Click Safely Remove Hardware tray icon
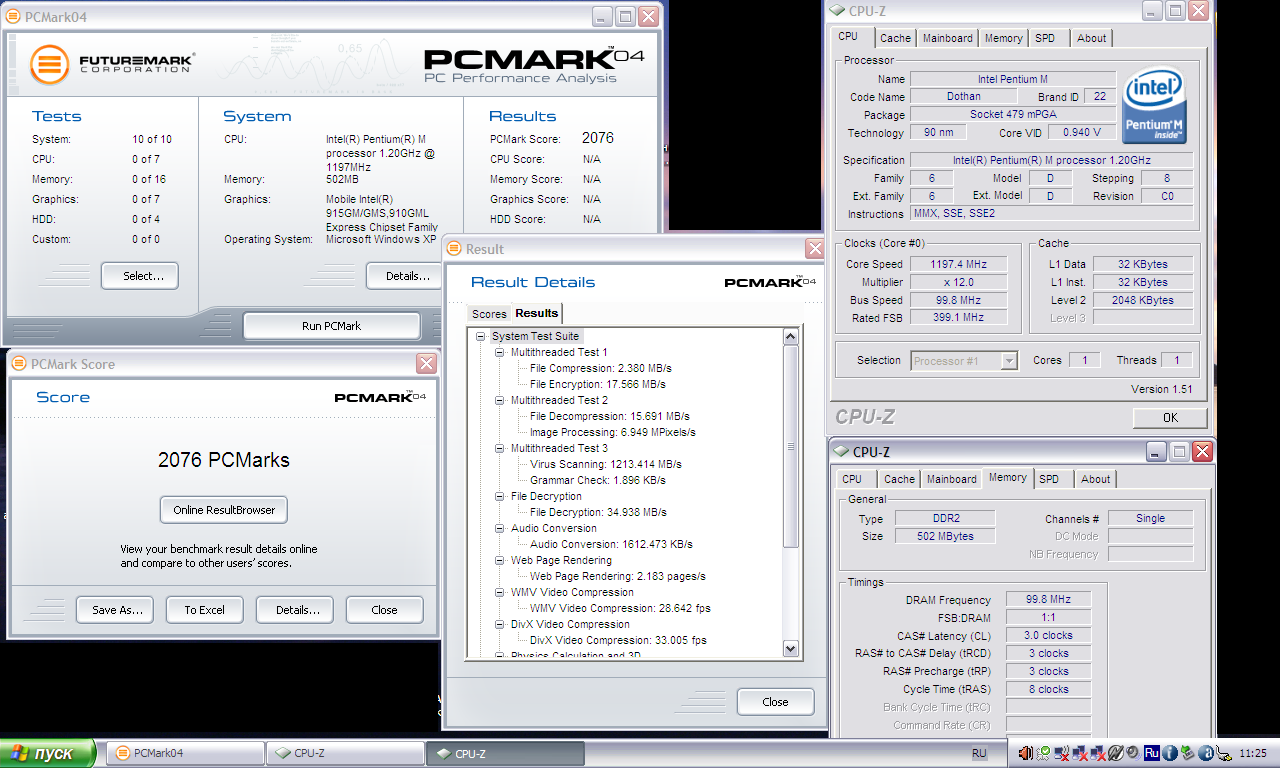Image resolution: width=1280 pixels, height=768 pixels. tap(1187, 753)
